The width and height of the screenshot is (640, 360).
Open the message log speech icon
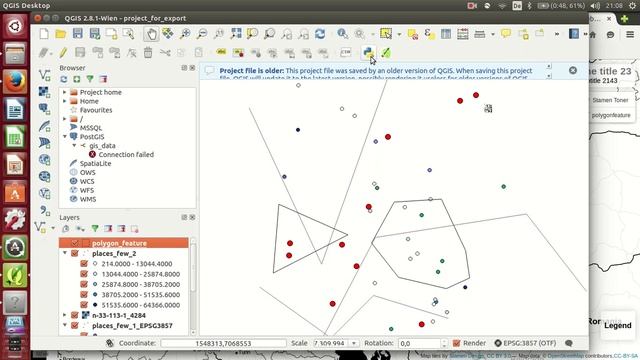tap(569, 343)
